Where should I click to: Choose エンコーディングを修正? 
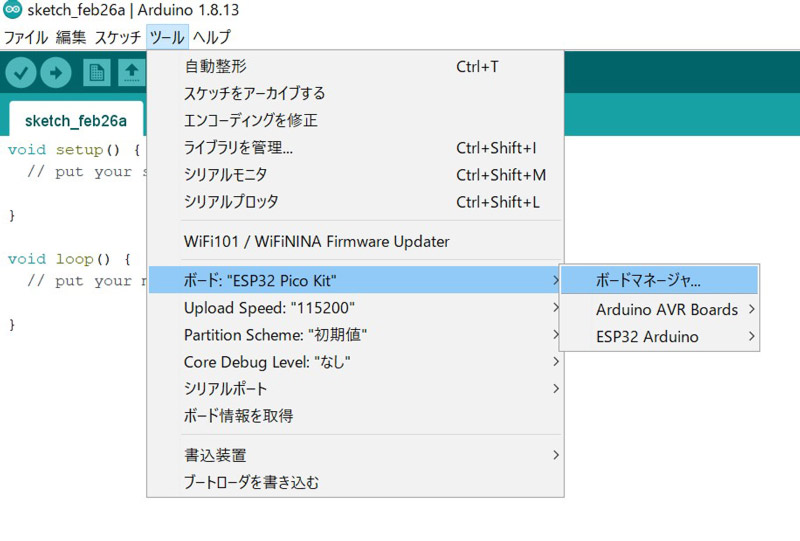[356, 120]
